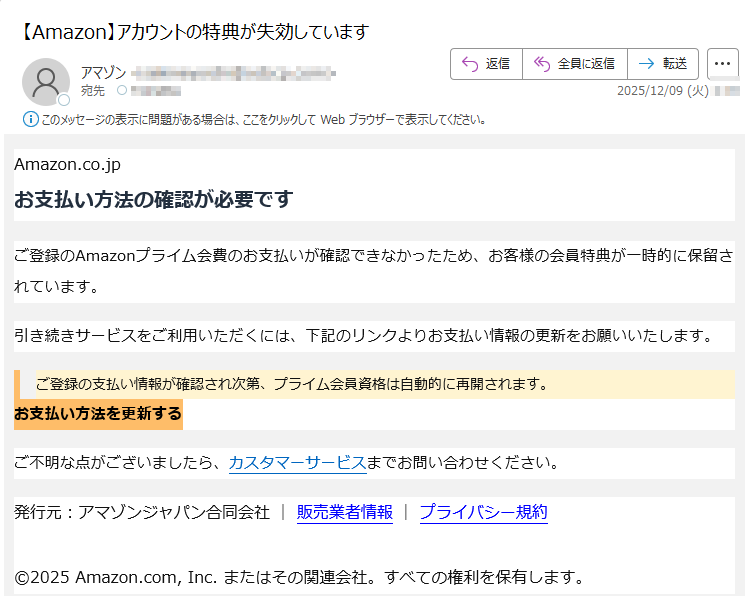This screenshot has height=596, width=746.
Task: Click the recipient presence circle beside 宛先
Action: pos(122,91)
